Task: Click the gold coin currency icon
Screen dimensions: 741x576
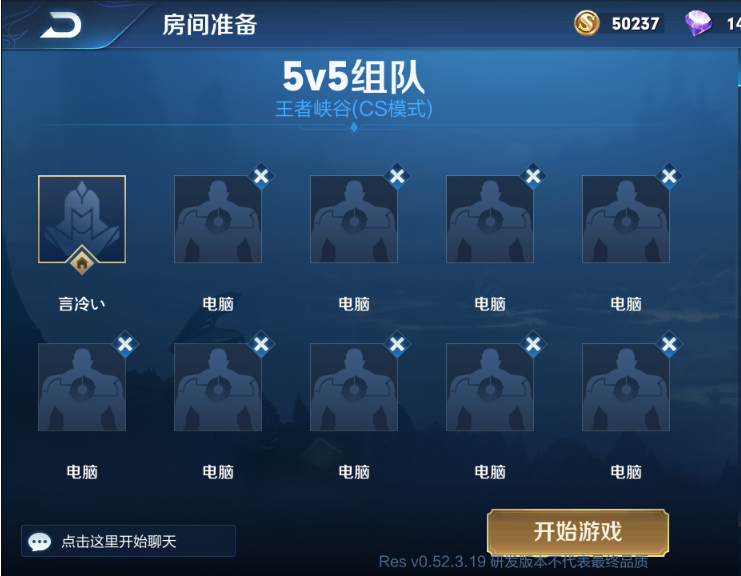Action: [x=586, y=23]
